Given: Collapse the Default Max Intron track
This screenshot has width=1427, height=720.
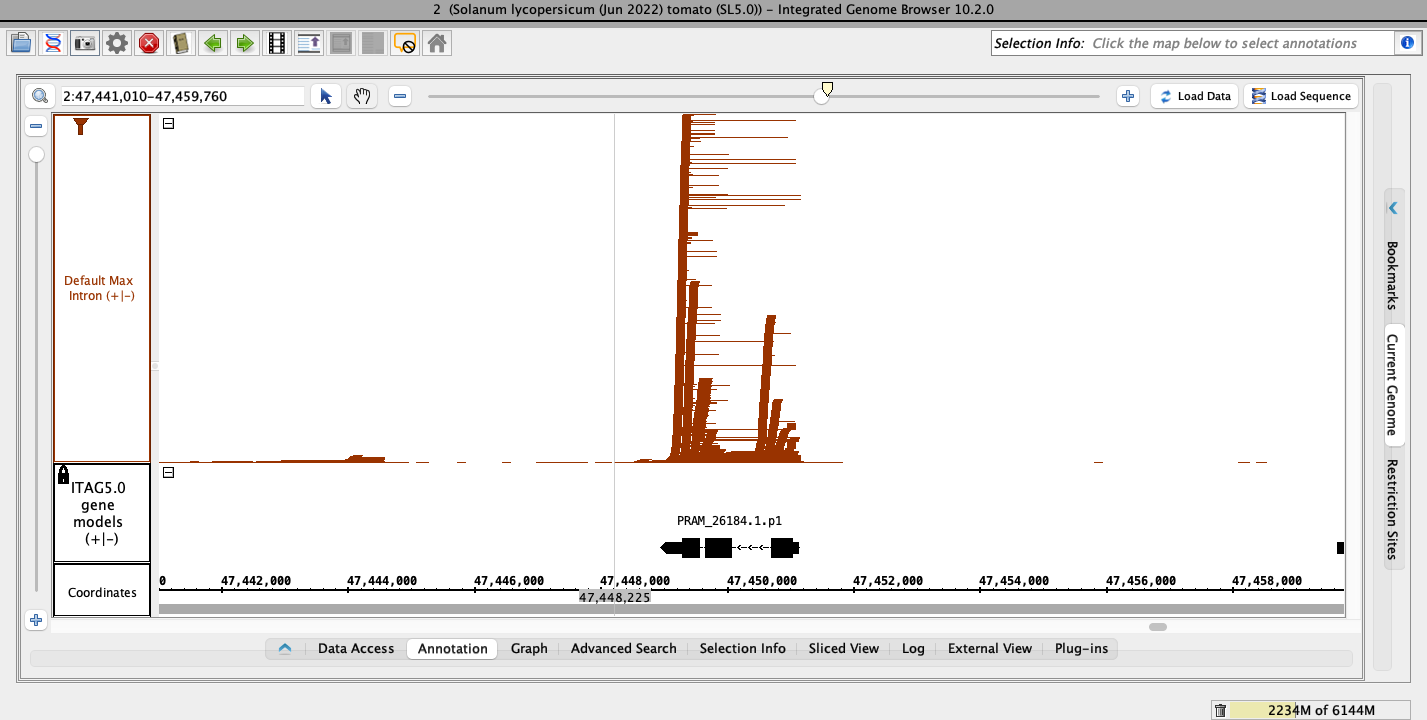Looking at the screenshot, I should pos(168,124).
